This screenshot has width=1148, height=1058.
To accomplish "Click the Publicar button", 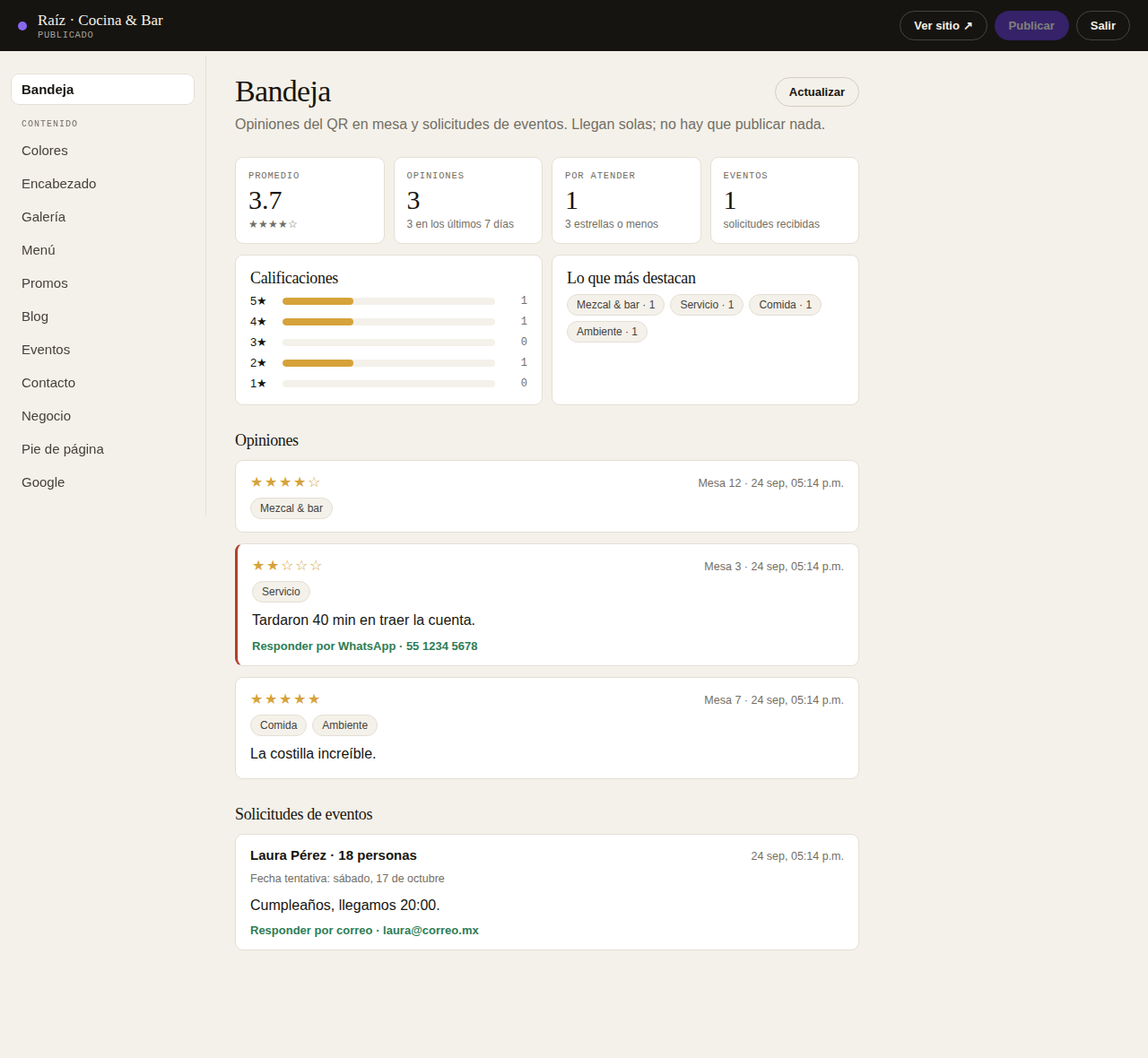I will coord(1031,25).
